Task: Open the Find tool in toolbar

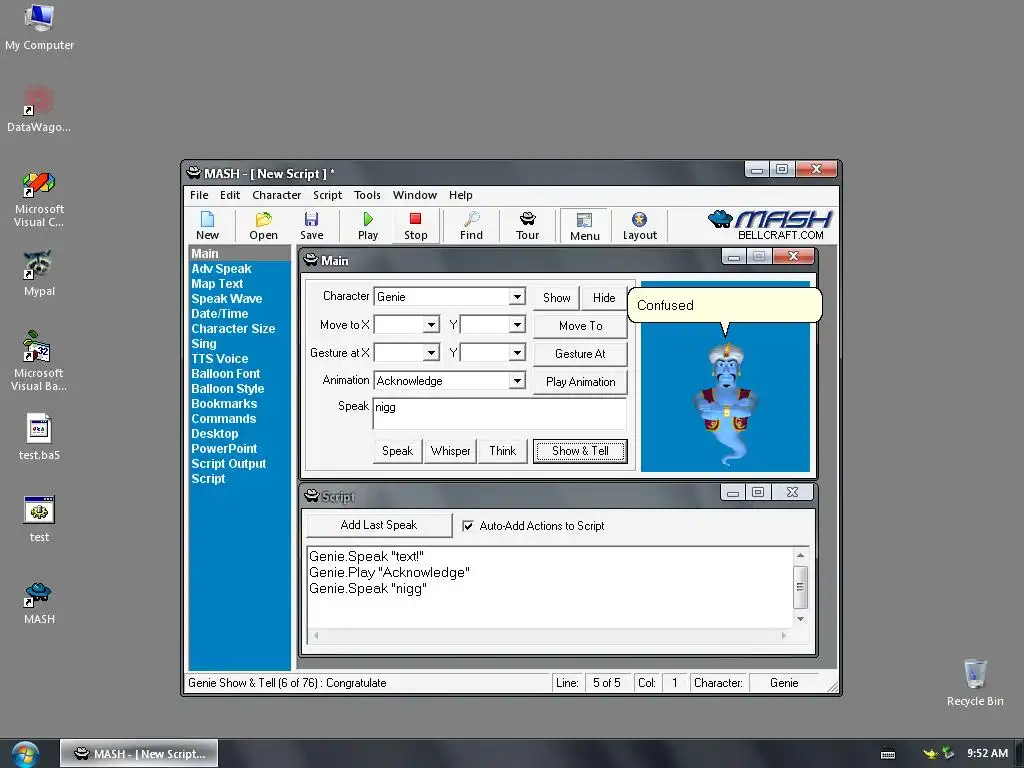Action: (x=471, y=226)
